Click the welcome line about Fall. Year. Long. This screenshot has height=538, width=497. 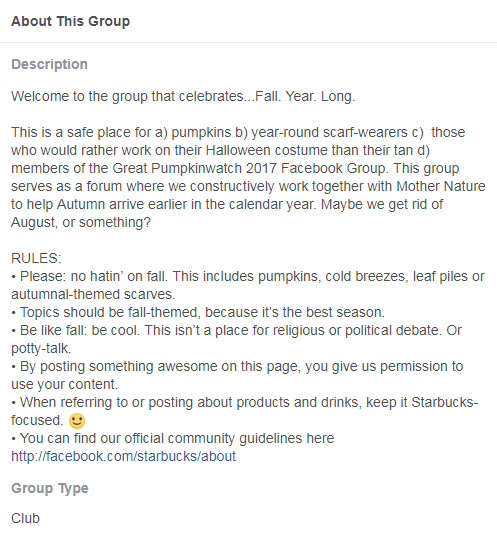(x=183, y=96)
